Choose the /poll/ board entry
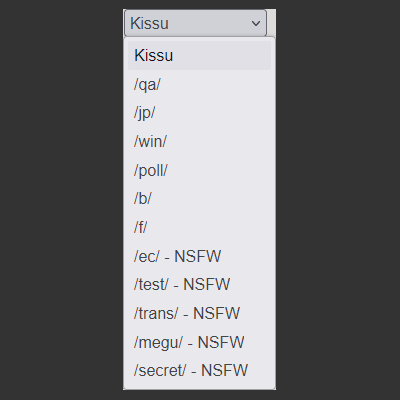The width and height of the screenshot is (400, 400). click(x=199, y=170)
